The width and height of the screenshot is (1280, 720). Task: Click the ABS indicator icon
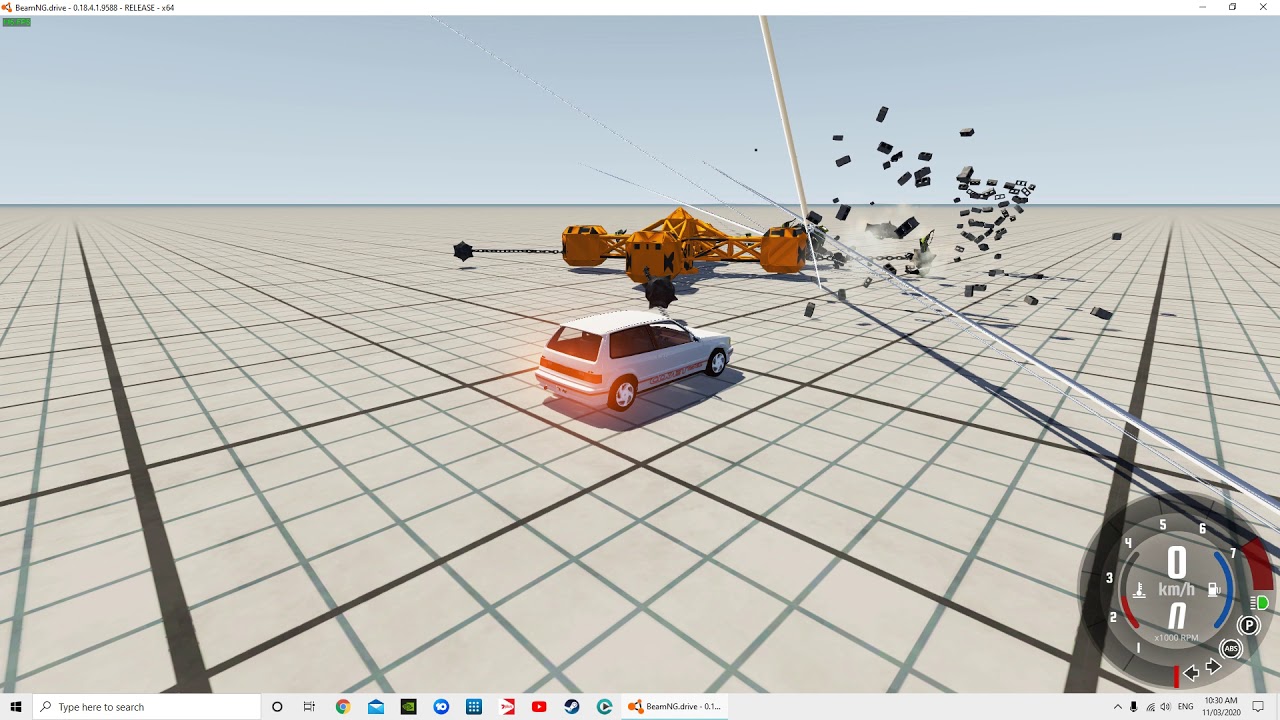(1231, 649)
